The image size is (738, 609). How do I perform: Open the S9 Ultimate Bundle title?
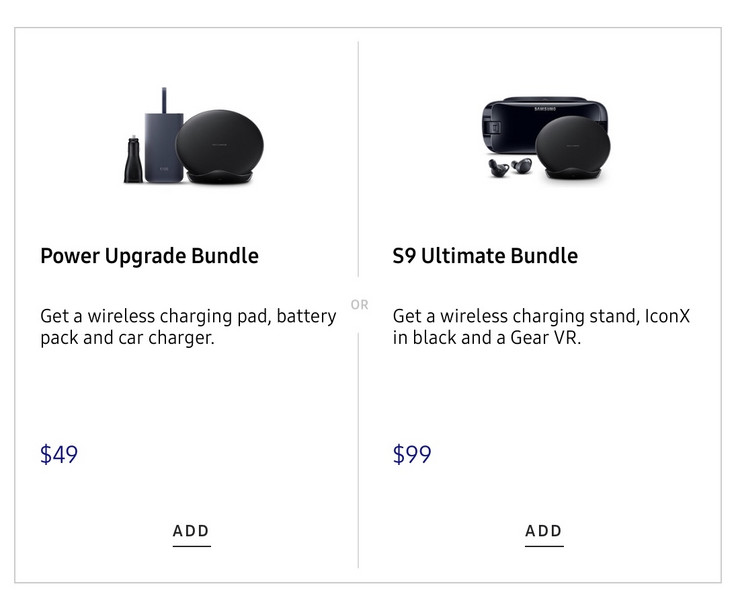tap(485, 256)
